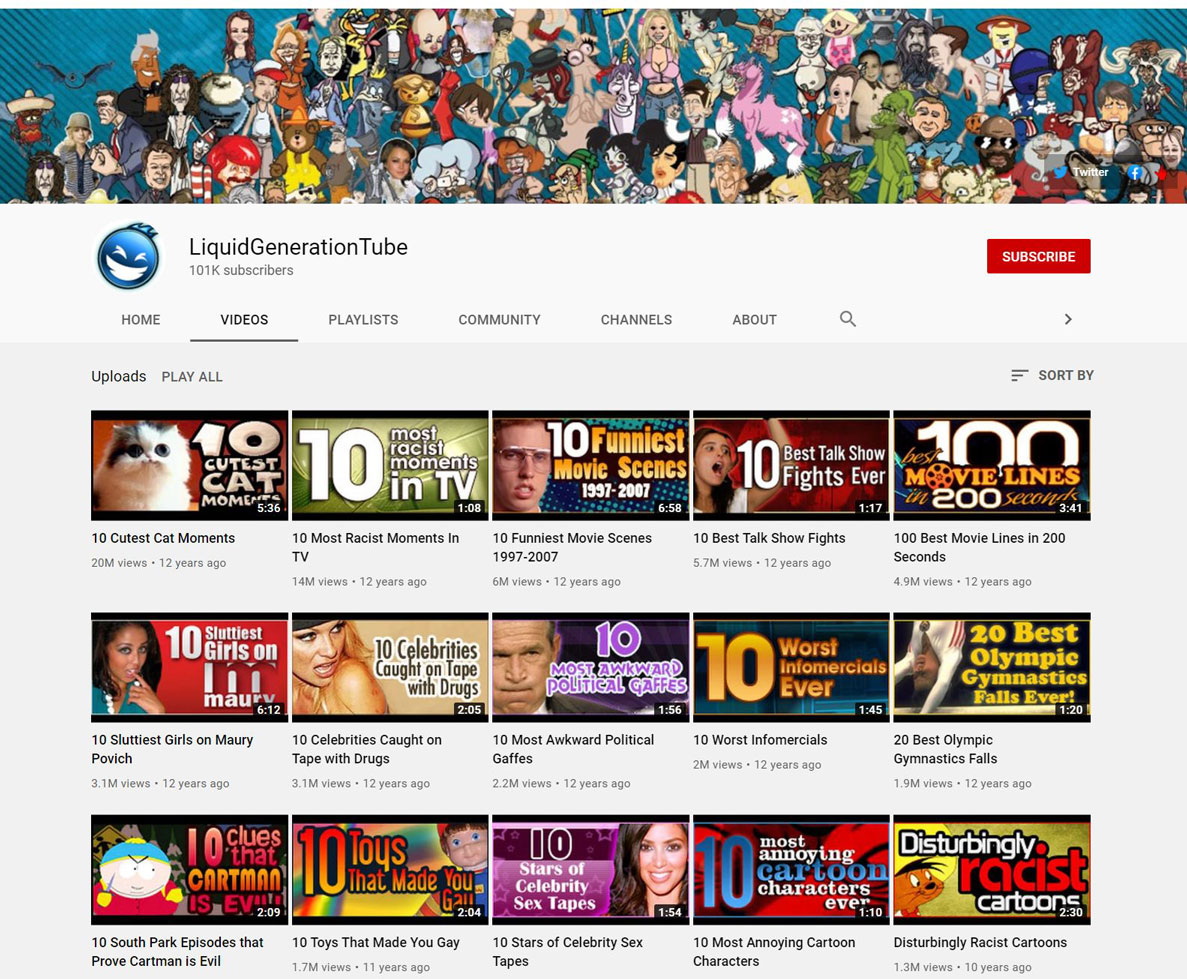
Task: Click the title '10 Most Racist Moments In TV'
Action: click(x=375, y=547)
